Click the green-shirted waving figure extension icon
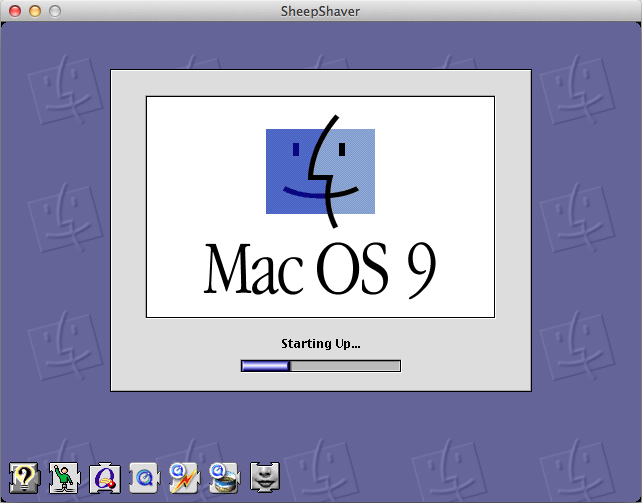642x503 pixels. pos(65,476)
